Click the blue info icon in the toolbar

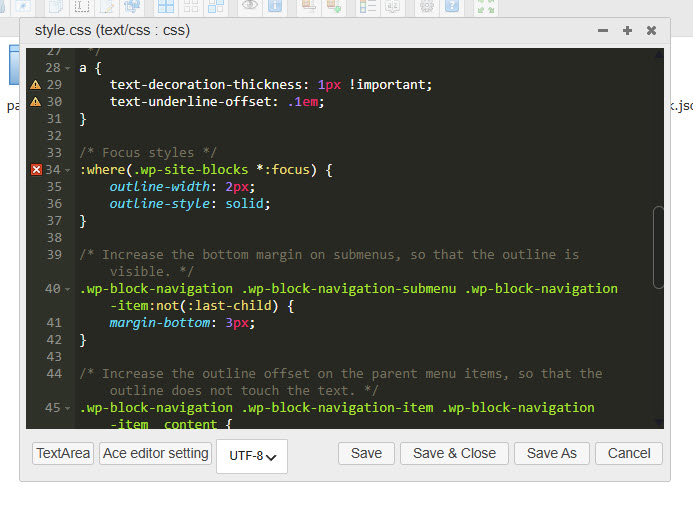(x=274, y=6)
